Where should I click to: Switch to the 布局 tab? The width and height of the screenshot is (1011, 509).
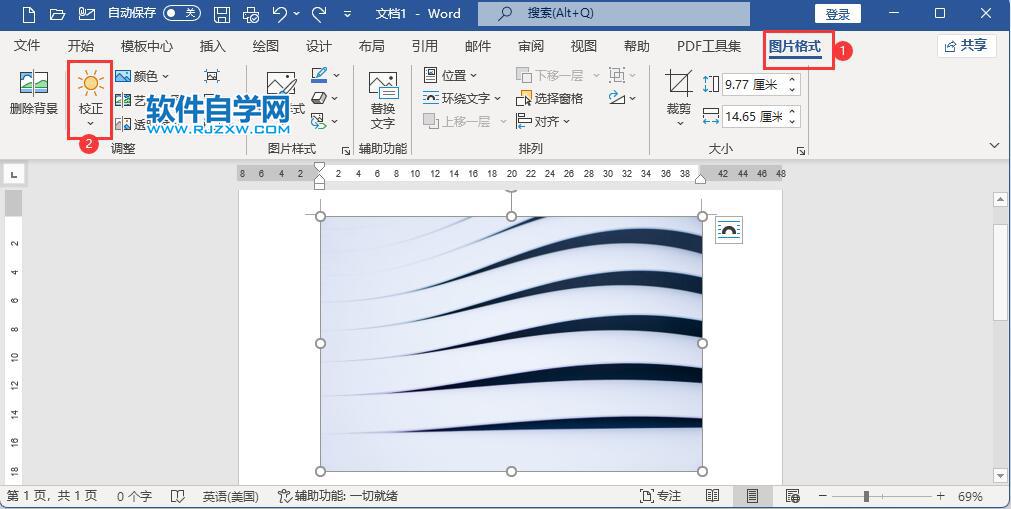[371, 46]
